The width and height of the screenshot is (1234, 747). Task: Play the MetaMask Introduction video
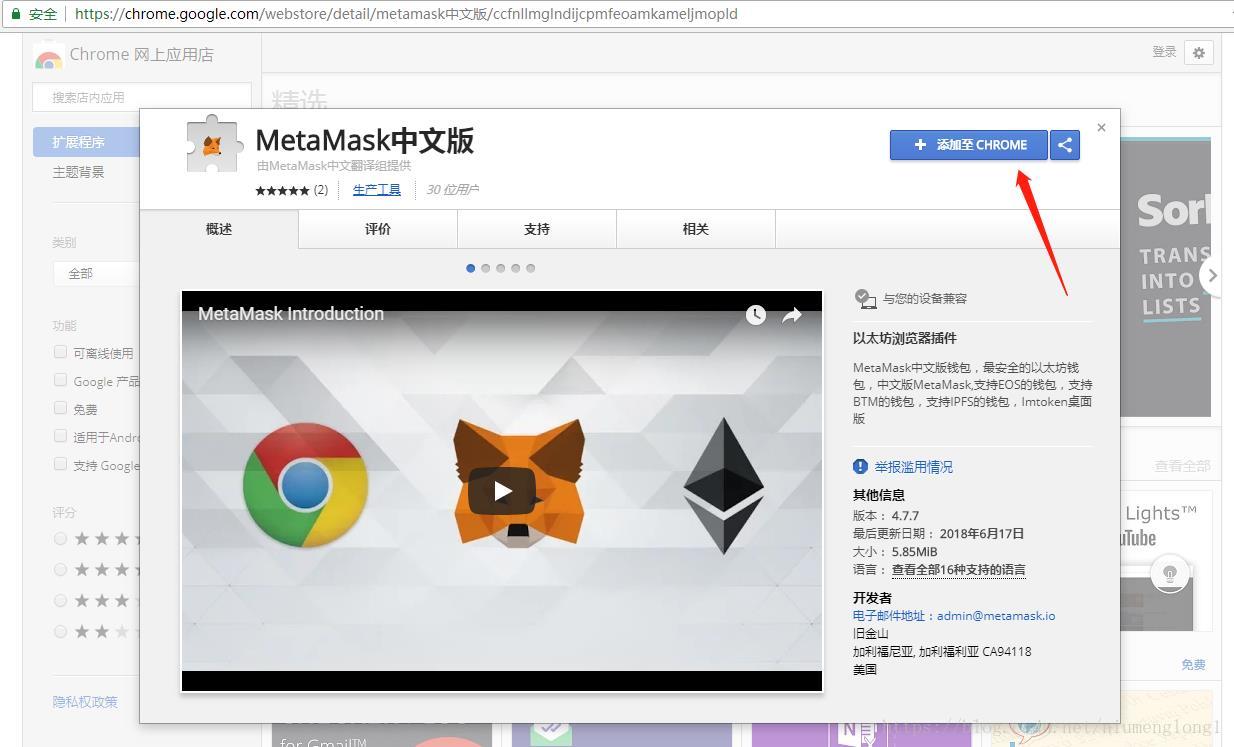502,491
